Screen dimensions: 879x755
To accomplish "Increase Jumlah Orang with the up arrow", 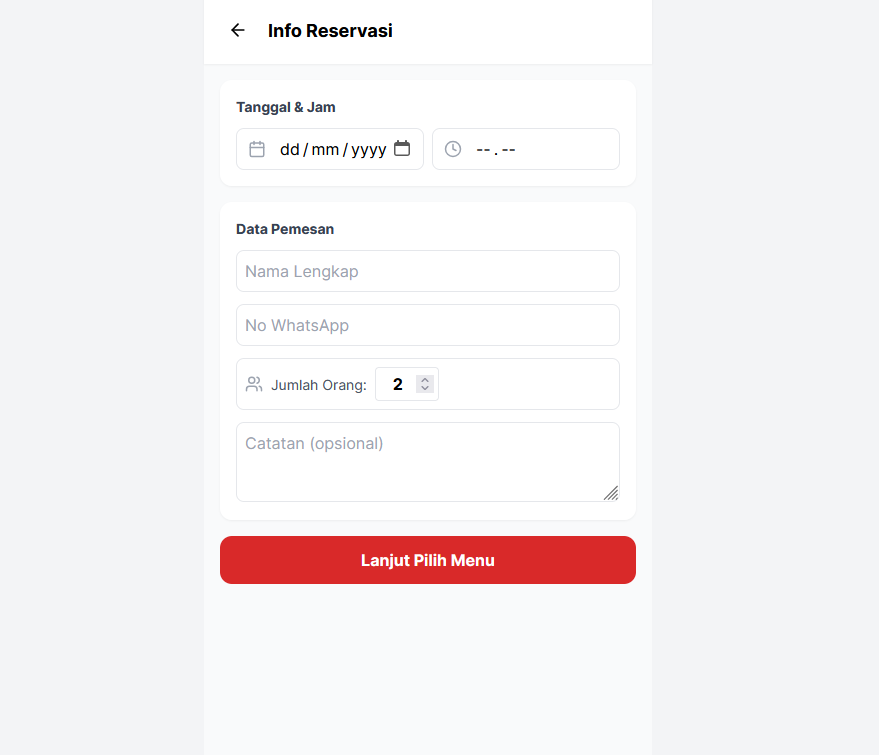I will 425,380.
